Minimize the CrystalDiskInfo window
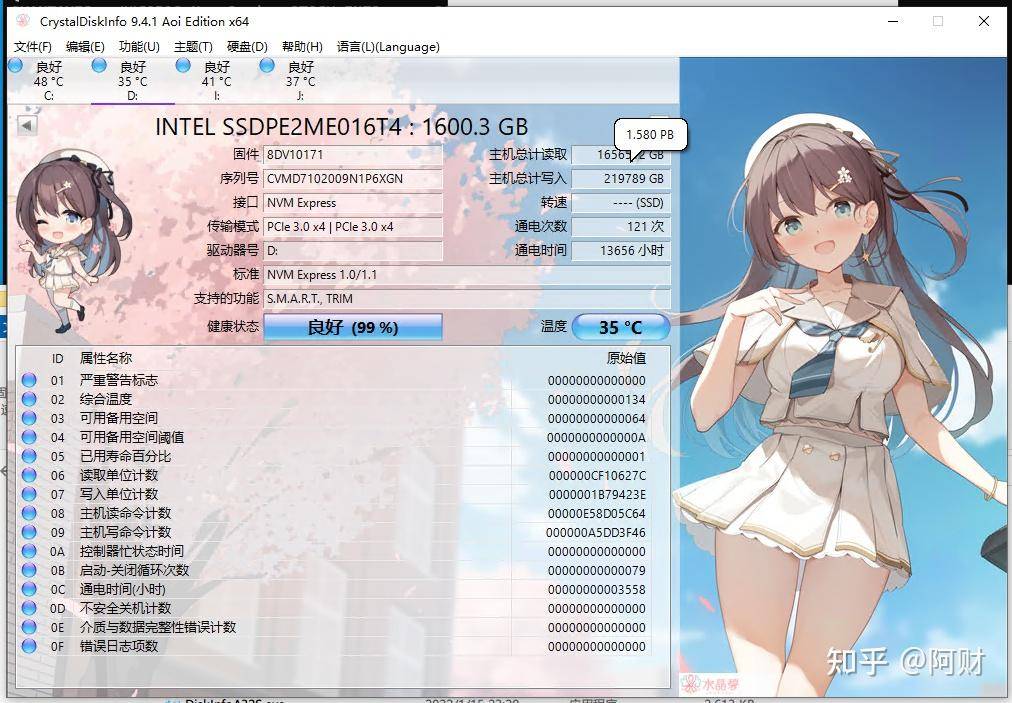 pos(893,21)
